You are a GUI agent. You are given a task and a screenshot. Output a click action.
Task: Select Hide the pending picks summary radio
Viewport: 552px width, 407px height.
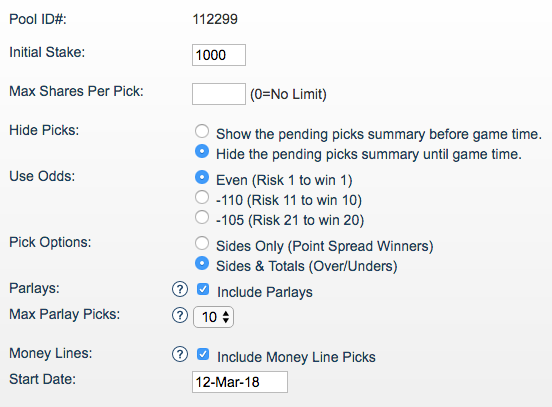[x=202, y=151]
